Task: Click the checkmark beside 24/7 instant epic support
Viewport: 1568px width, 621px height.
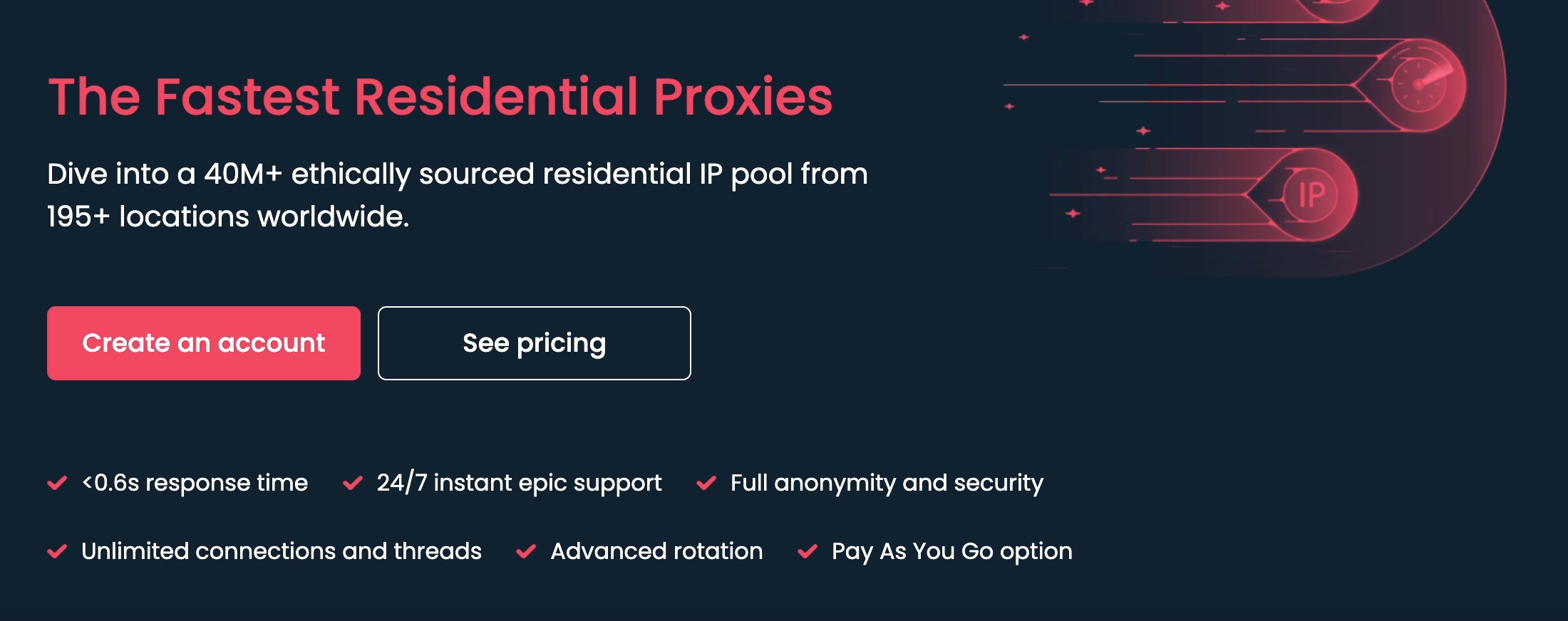Action: (x=352, y=483)
